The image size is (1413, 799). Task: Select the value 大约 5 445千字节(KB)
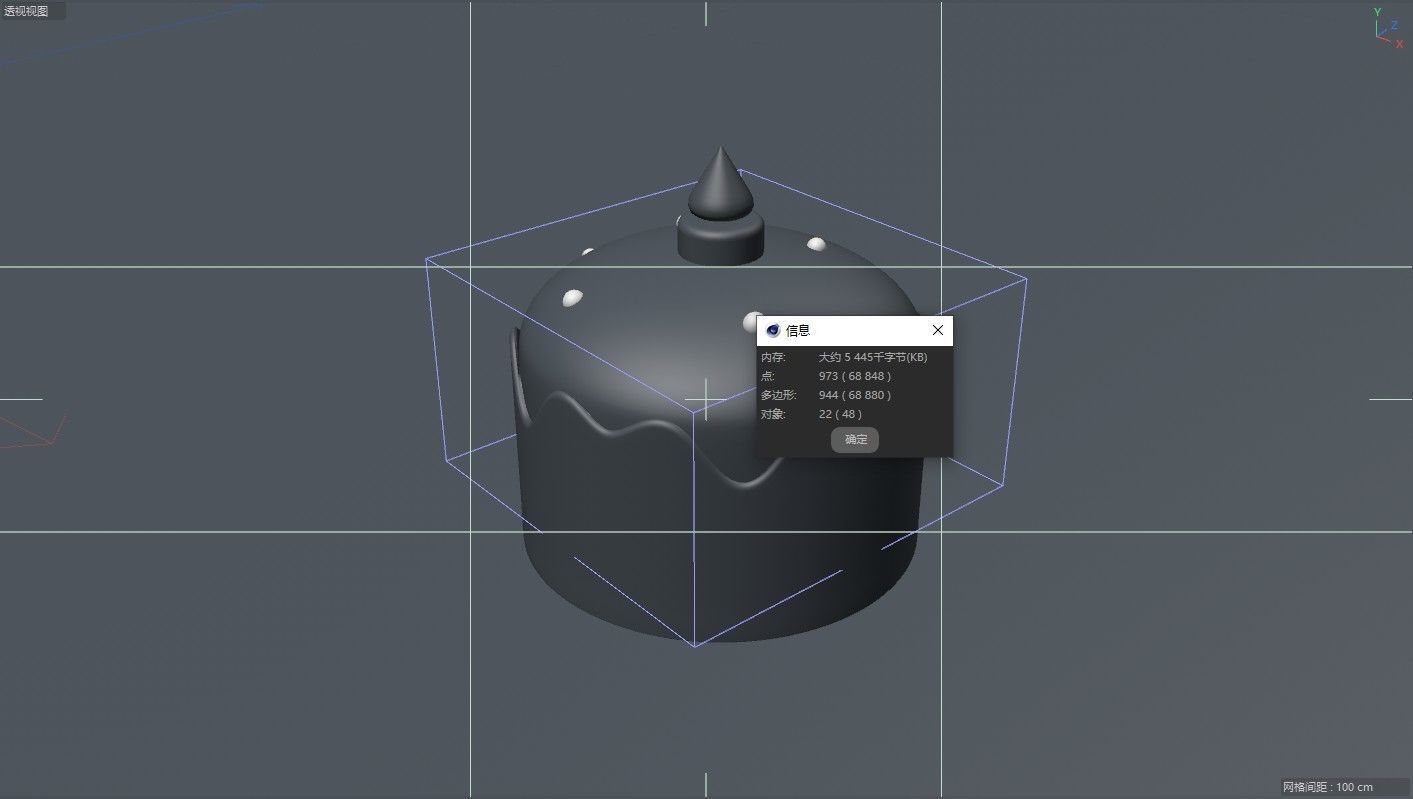pos(872,357)
